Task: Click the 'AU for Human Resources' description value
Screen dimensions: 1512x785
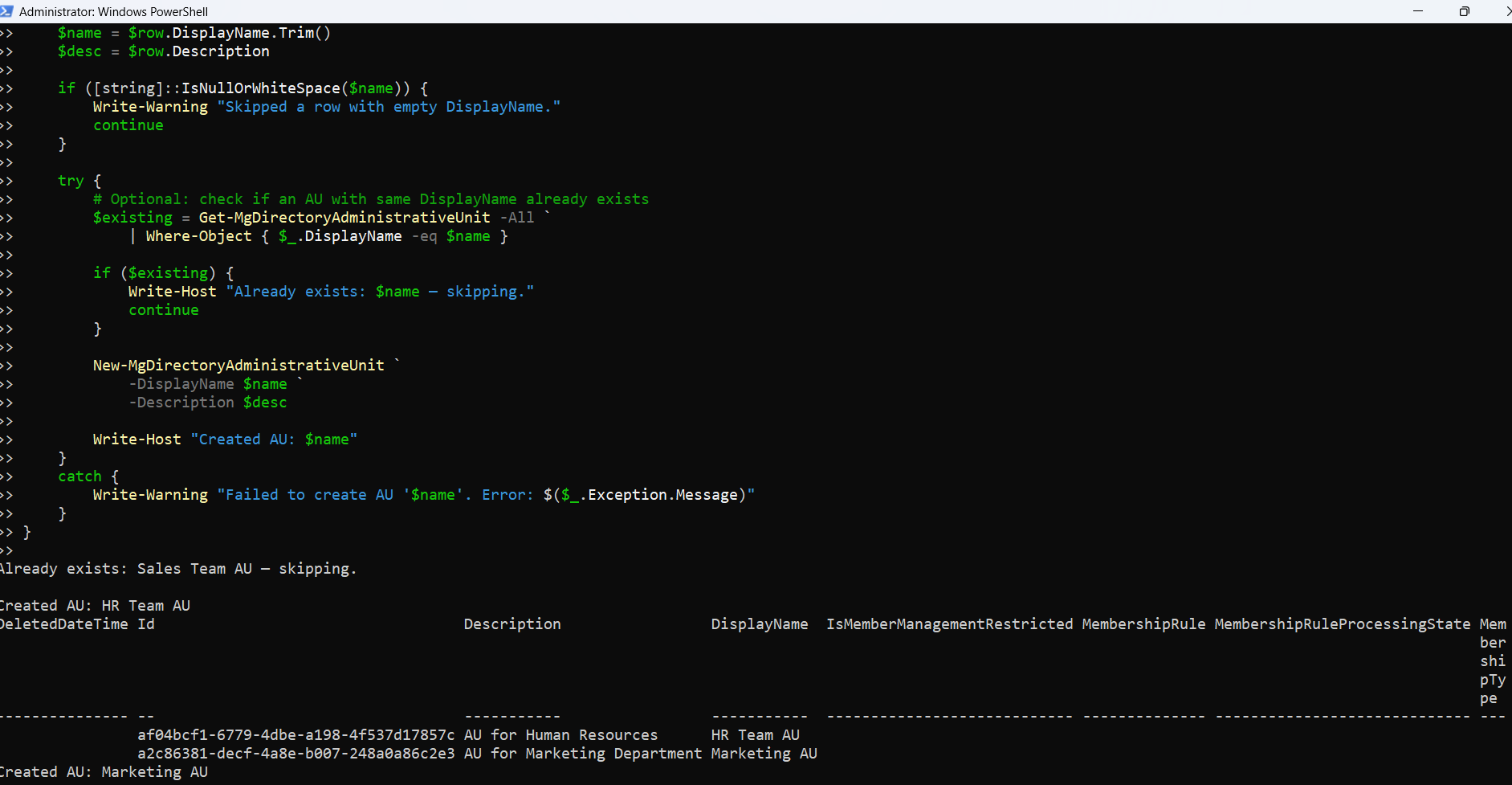Action: point(560,735)
